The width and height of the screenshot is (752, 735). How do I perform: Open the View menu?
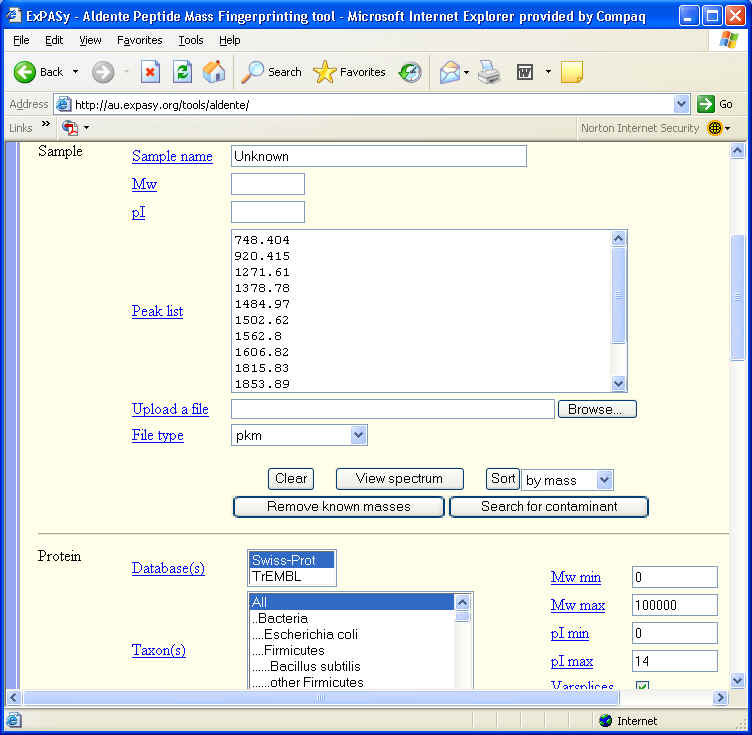[90, 40]
